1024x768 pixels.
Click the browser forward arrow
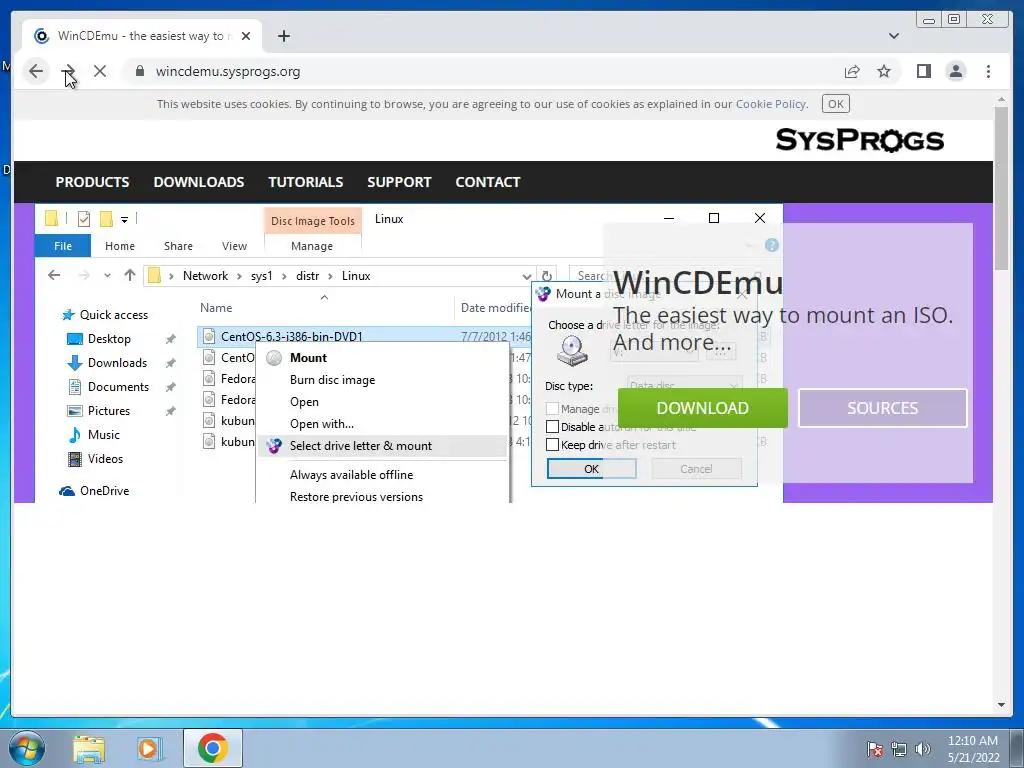68,71
